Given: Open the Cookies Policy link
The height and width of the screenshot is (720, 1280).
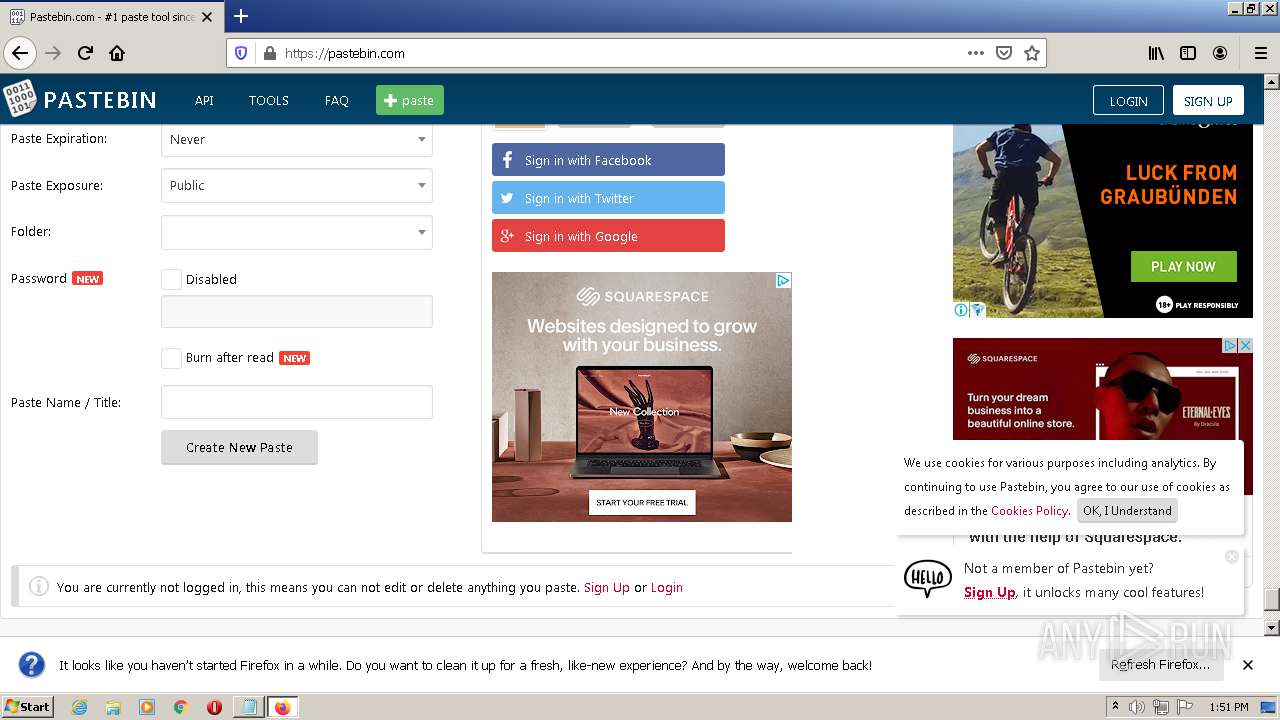Looking at the screenshot, I should pos(1029,510).
